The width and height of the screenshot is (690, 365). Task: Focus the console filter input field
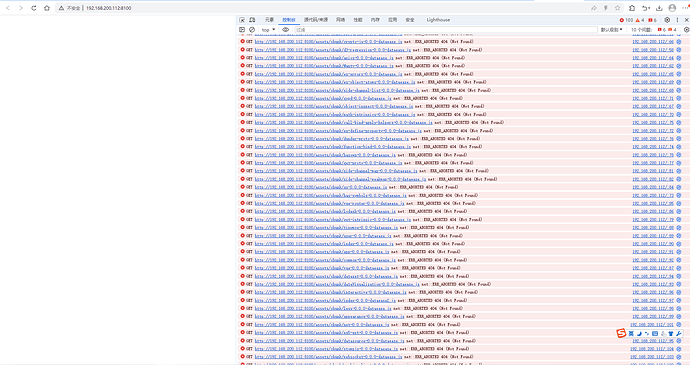click(445, 29)
